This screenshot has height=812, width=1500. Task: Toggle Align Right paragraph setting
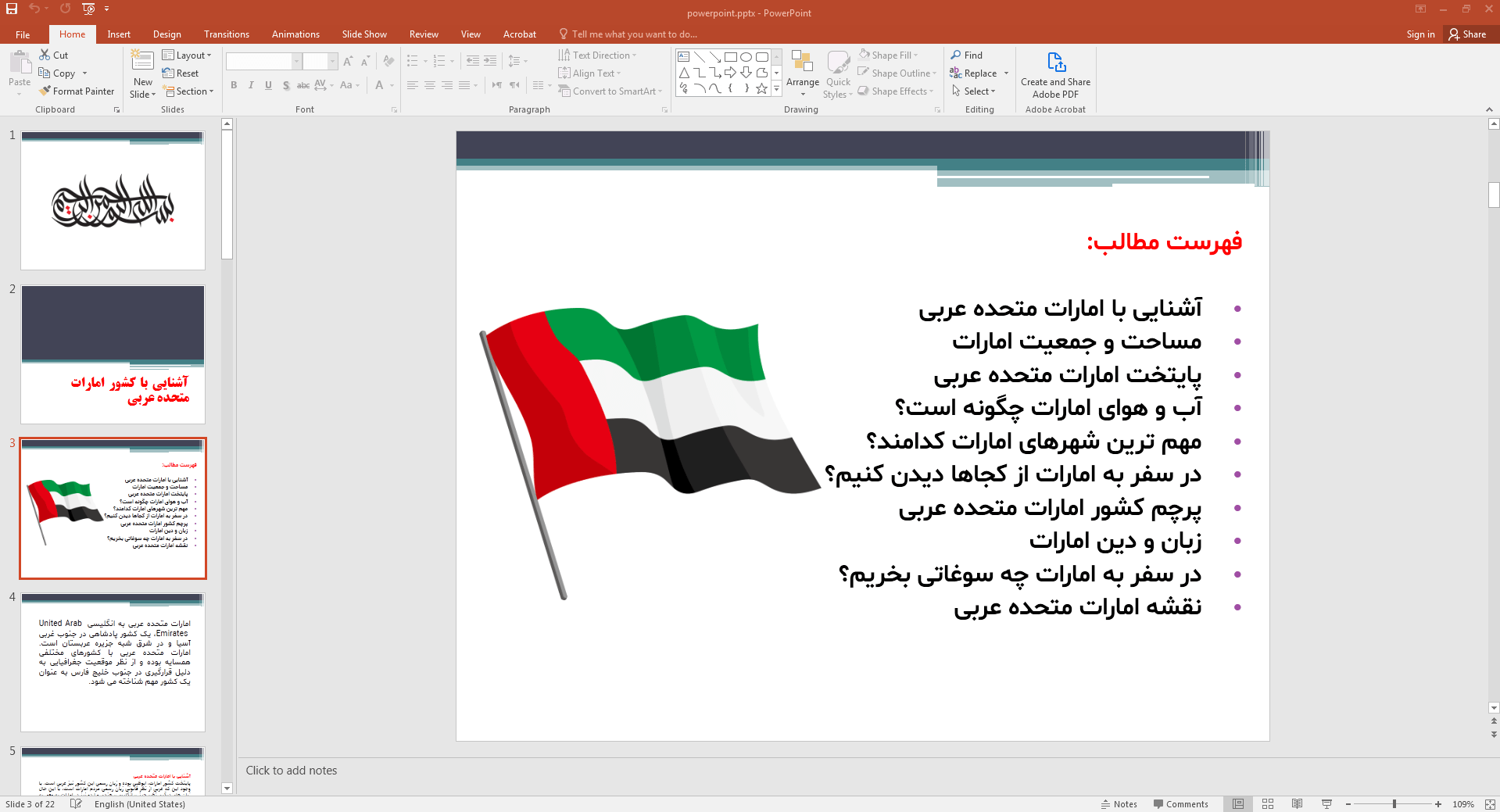click(447, 85)
